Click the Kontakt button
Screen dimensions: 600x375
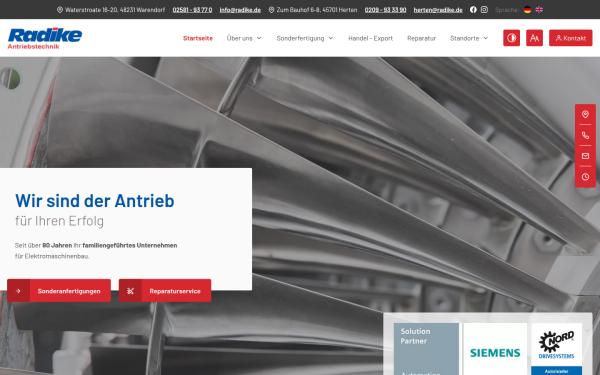571,38
